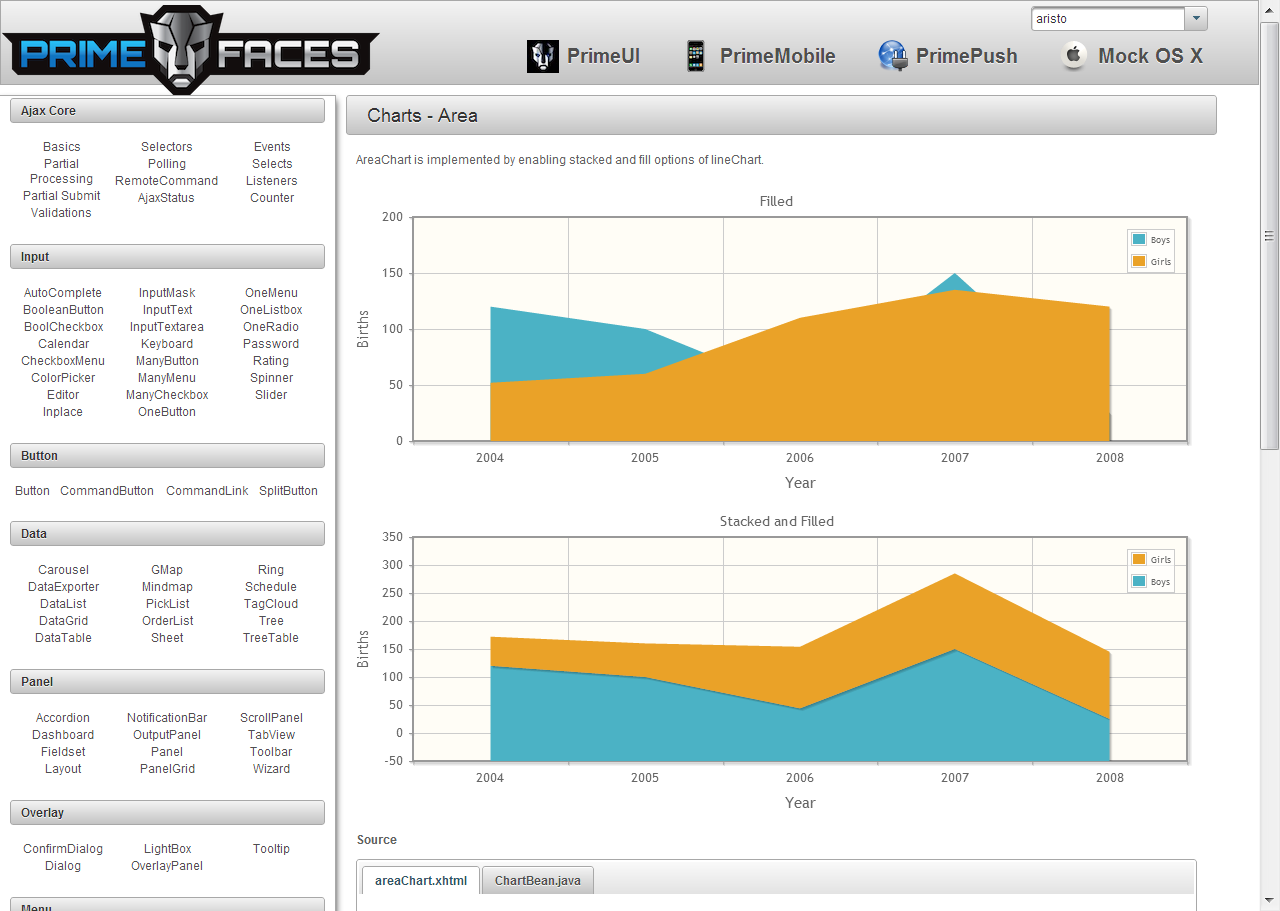The height and width of the screenshot is (911, 1280).
Task: Collapse the Ajax Core panel header
Action: [x=166, y=110]
